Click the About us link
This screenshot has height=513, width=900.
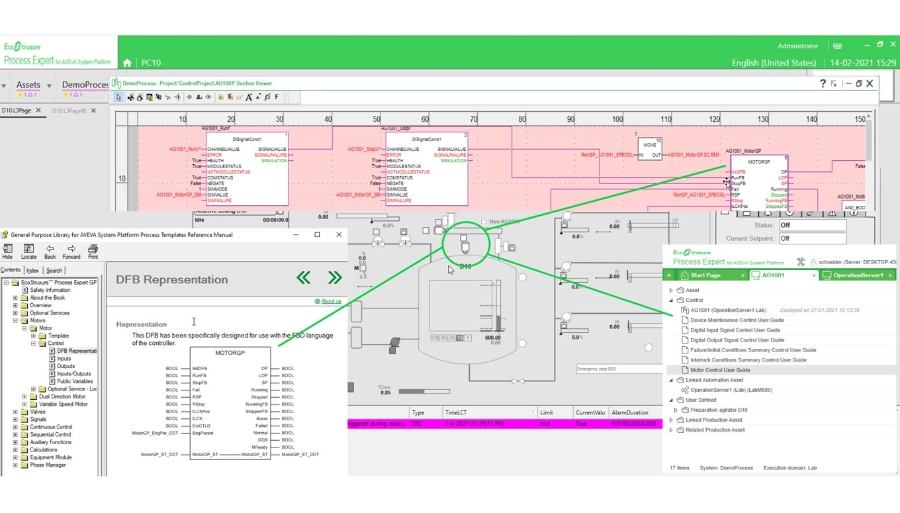point(331,301)
